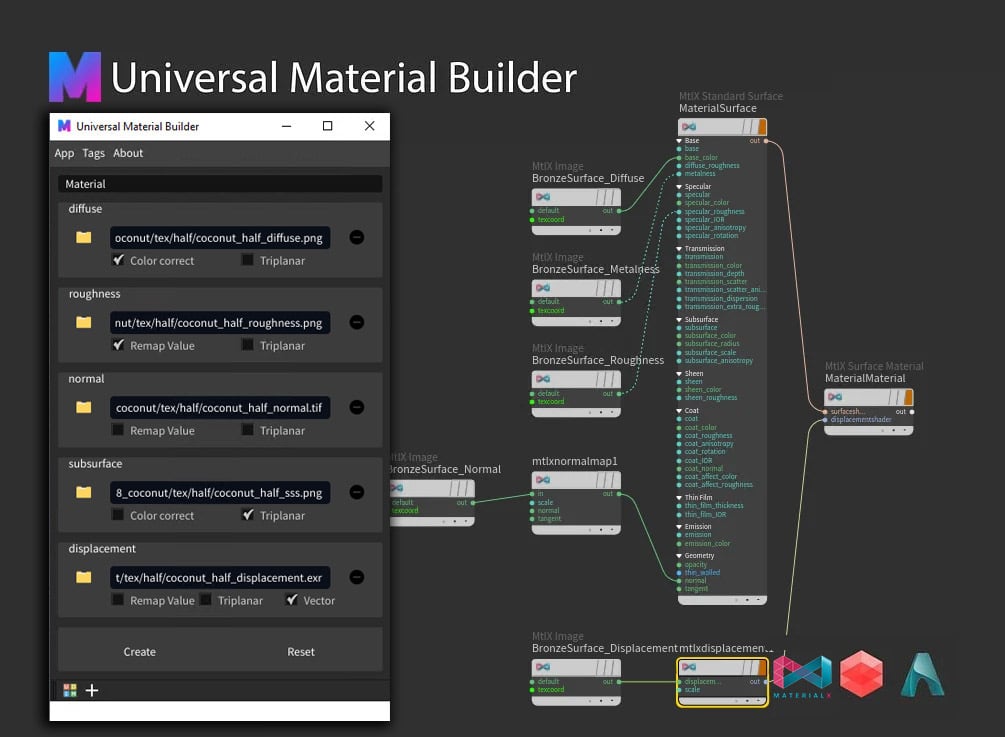Collapse the Coat parameter group

679,410
